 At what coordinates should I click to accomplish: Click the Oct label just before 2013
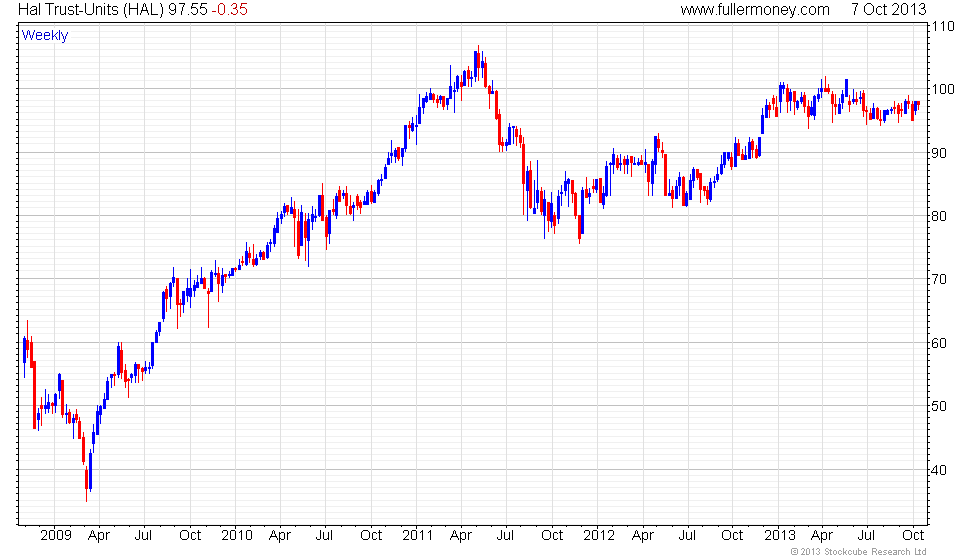coord(732,536)
